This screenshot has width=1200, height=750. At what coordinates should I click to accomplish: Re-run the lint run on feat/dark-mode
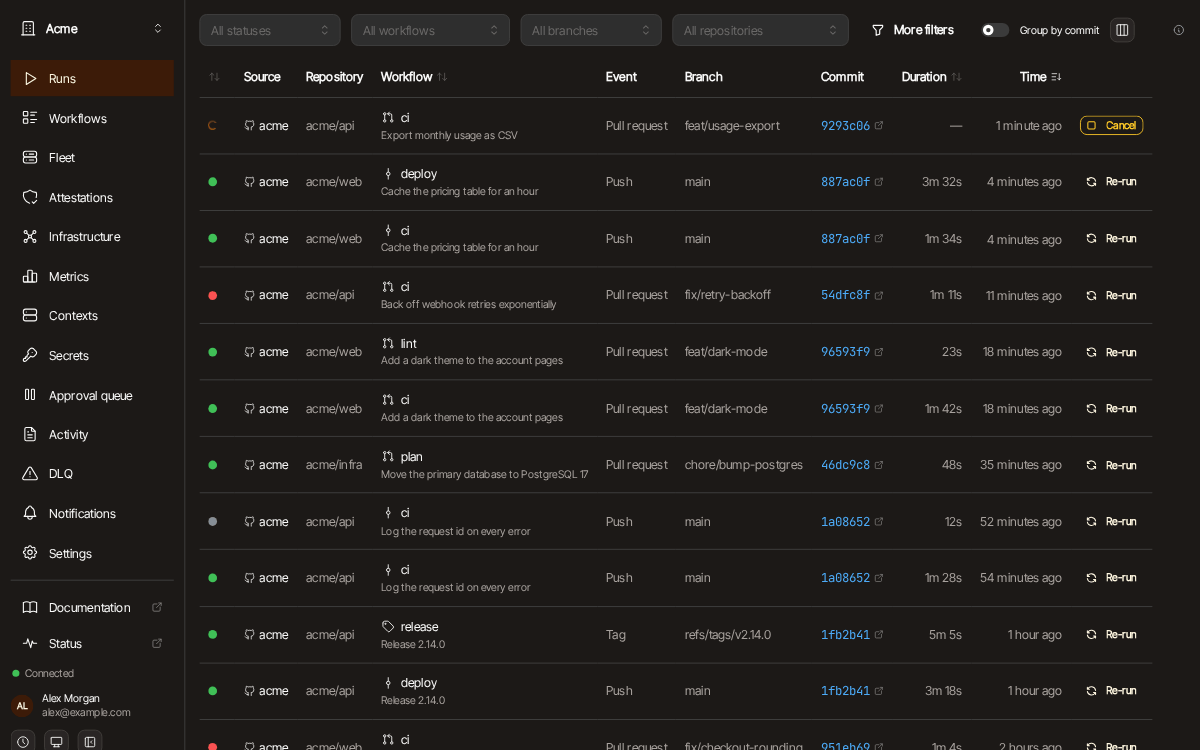[1111, 352]
